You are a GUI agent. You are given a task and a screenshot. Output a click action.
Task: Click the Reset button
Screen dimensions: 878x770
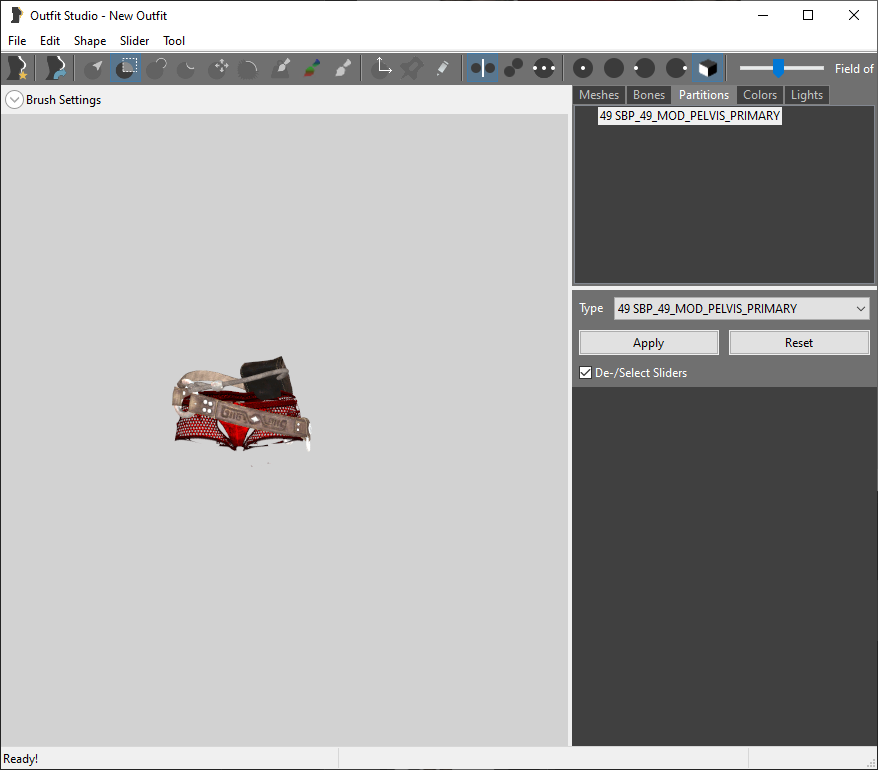click(x=798, y=343)
